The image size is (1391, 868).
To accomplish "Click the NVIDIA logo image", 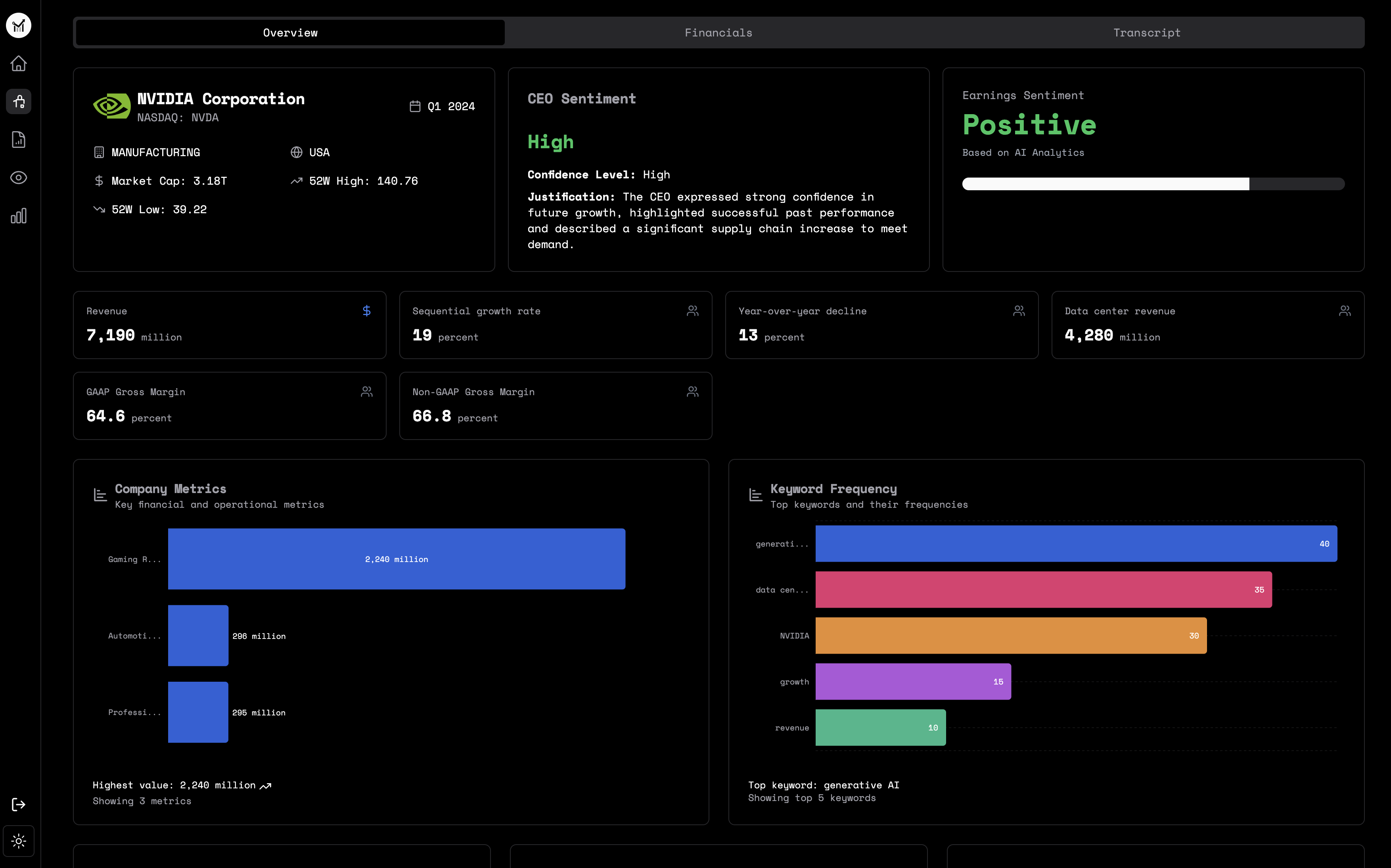I will pos(111,106).
